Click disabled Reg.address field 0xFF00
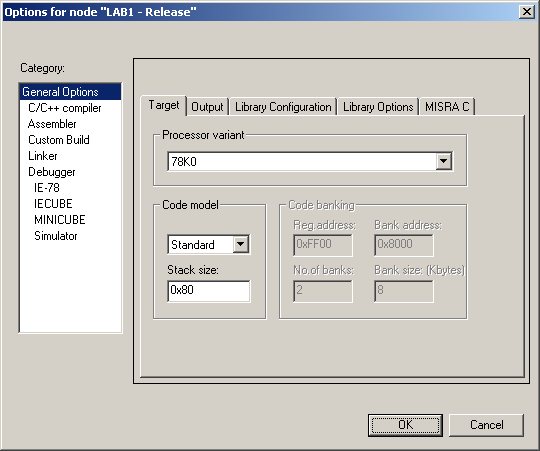Viewport: 540px width, 451px height. [x=323, y=245]
